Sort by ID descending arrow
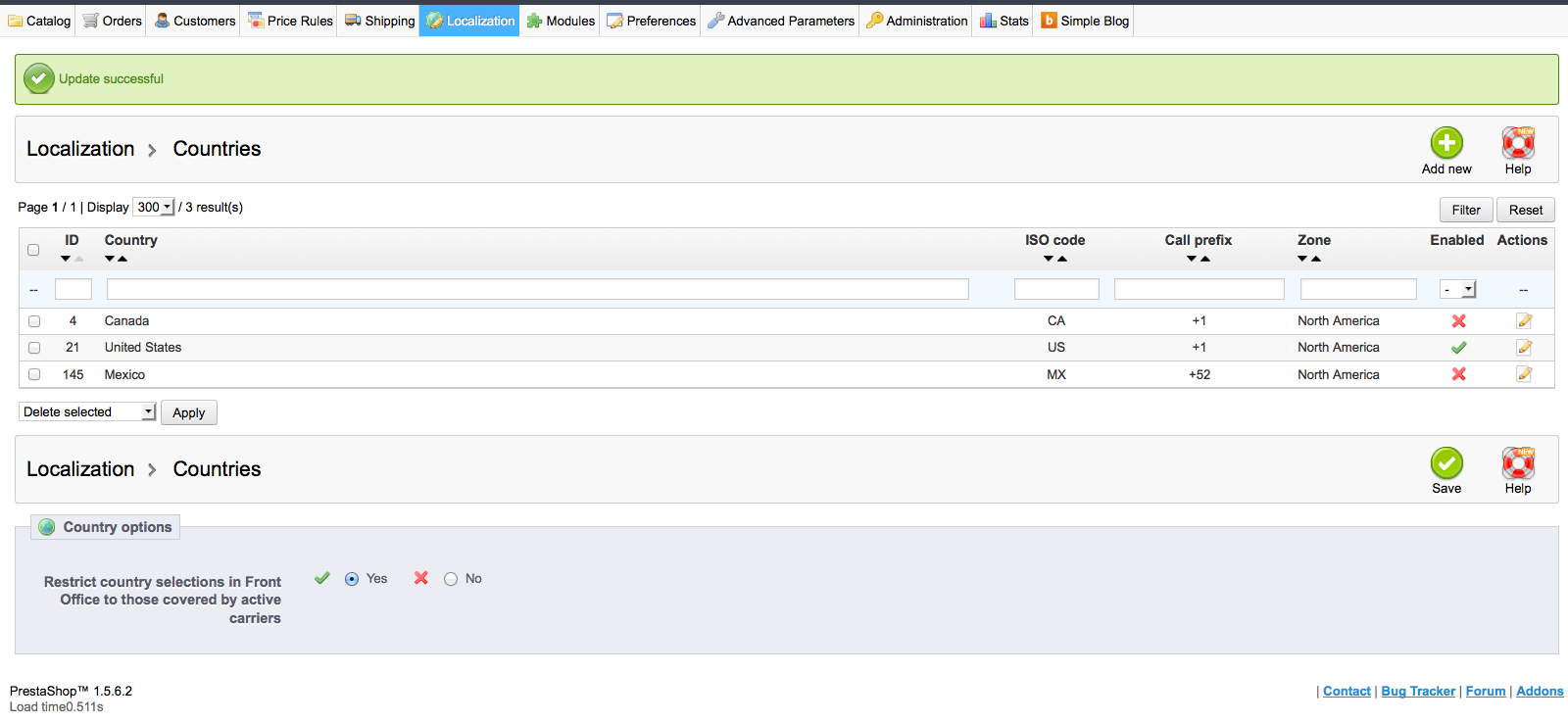 (x=66, y=259)
